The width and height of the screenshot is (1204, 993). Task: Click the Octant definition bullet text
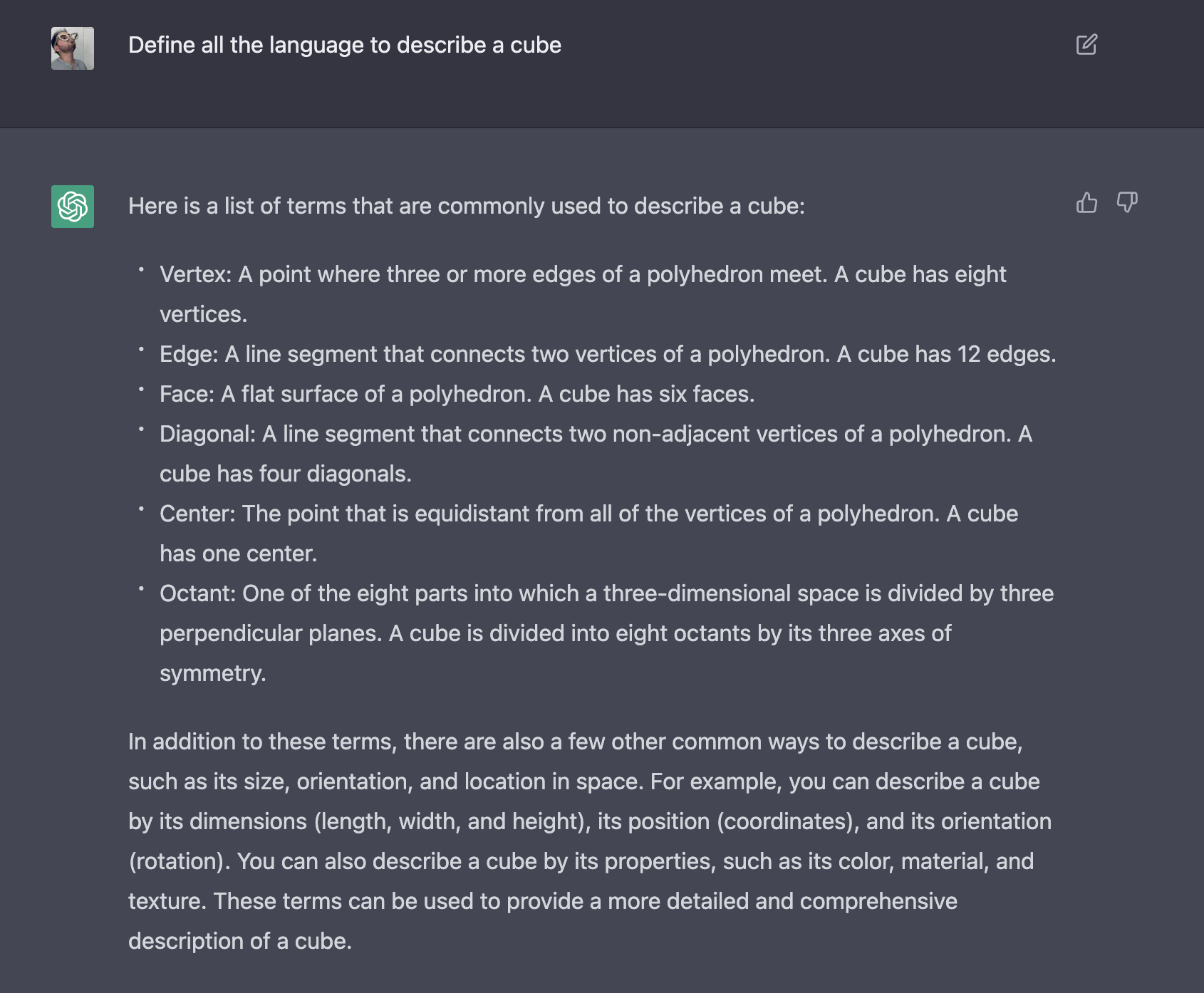coord(606,593)
